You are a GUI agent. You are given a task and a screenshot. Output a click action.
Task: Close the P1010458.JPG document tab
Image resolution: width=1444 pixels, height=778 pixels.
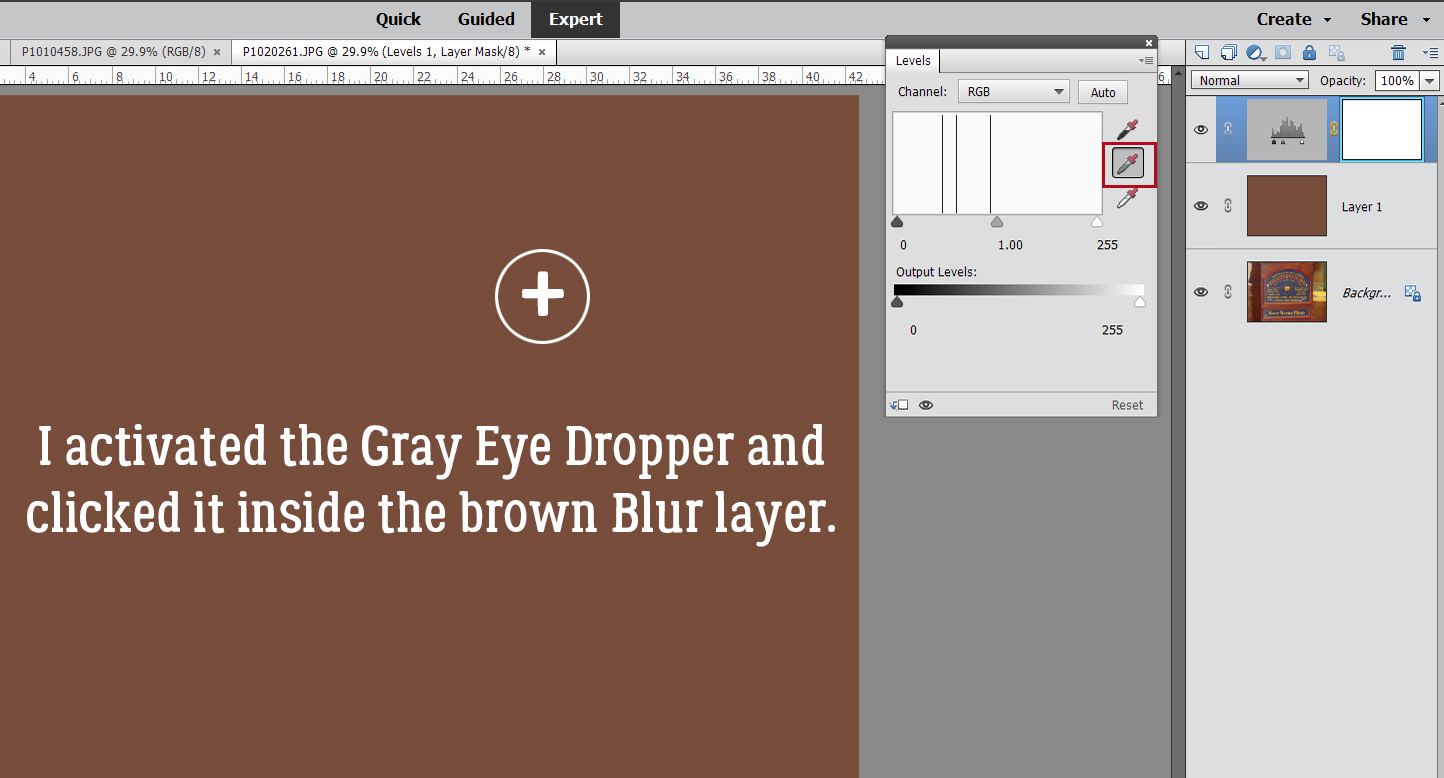pos(217,52)
